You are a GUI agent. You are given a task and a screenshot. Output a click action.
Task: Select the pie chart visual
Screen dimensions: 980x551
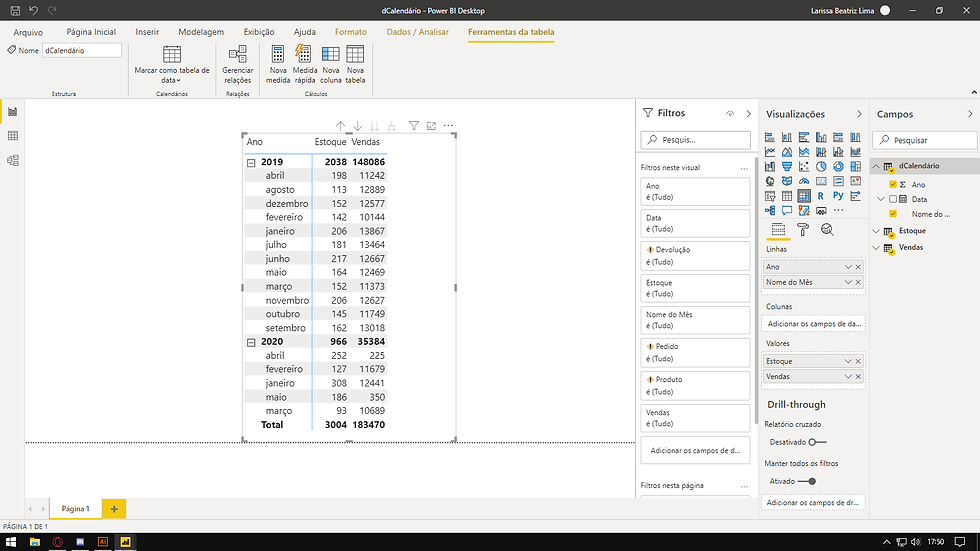coord(821,167)
